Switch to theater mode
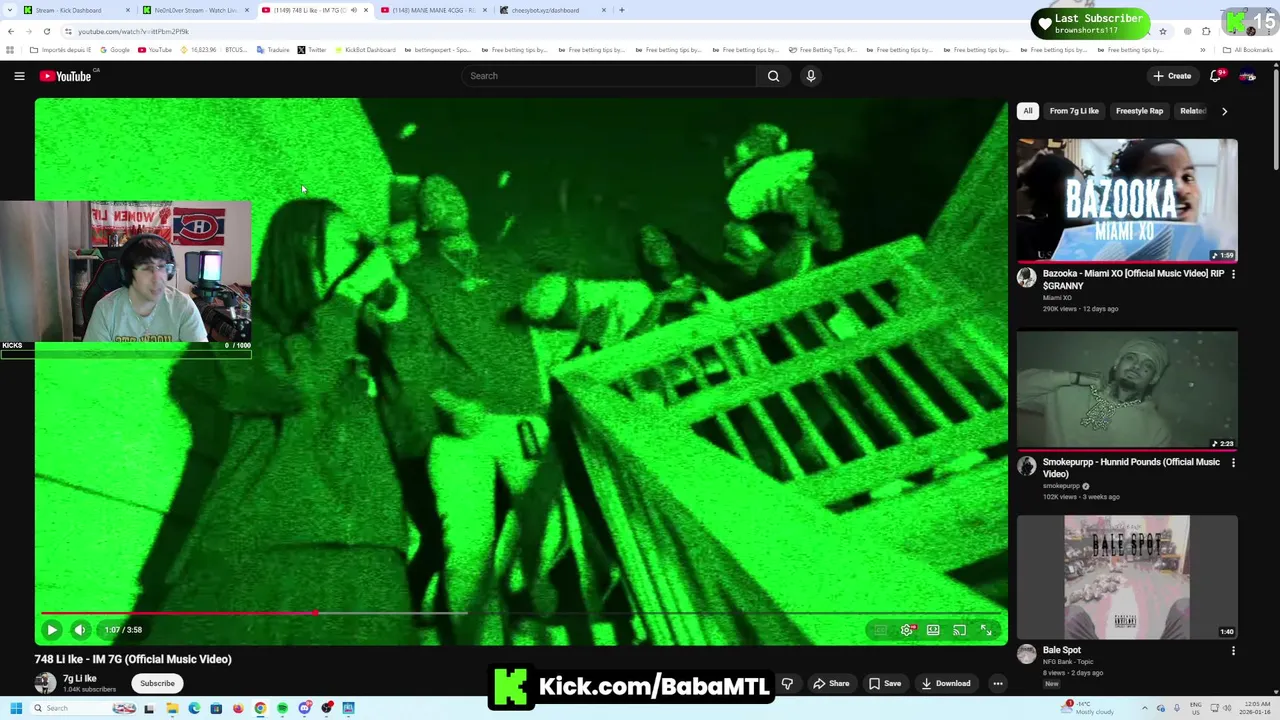1280x720 pixels. pos(933,630)
